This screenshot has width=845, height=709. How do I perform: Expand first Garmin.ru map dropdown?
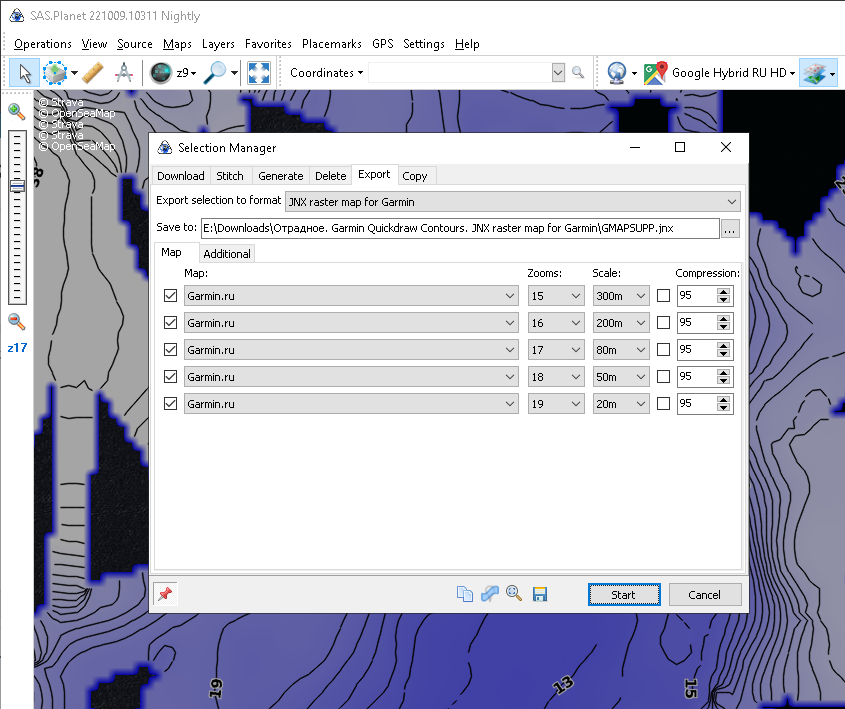tap(351, 296)
